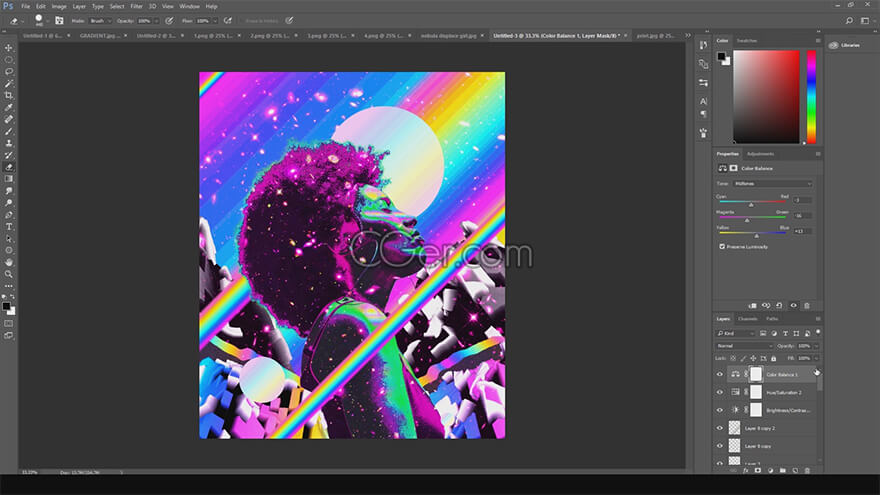Image resolution: width=880 pixels, height=495 pixels.
Task: Select the Lasso tool
Action: tap(8, 71)
